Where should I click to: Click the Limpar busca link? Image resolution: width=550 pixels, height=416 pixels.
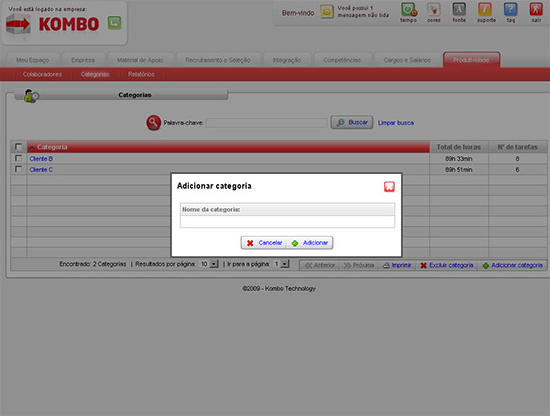(x=396, y=123)
